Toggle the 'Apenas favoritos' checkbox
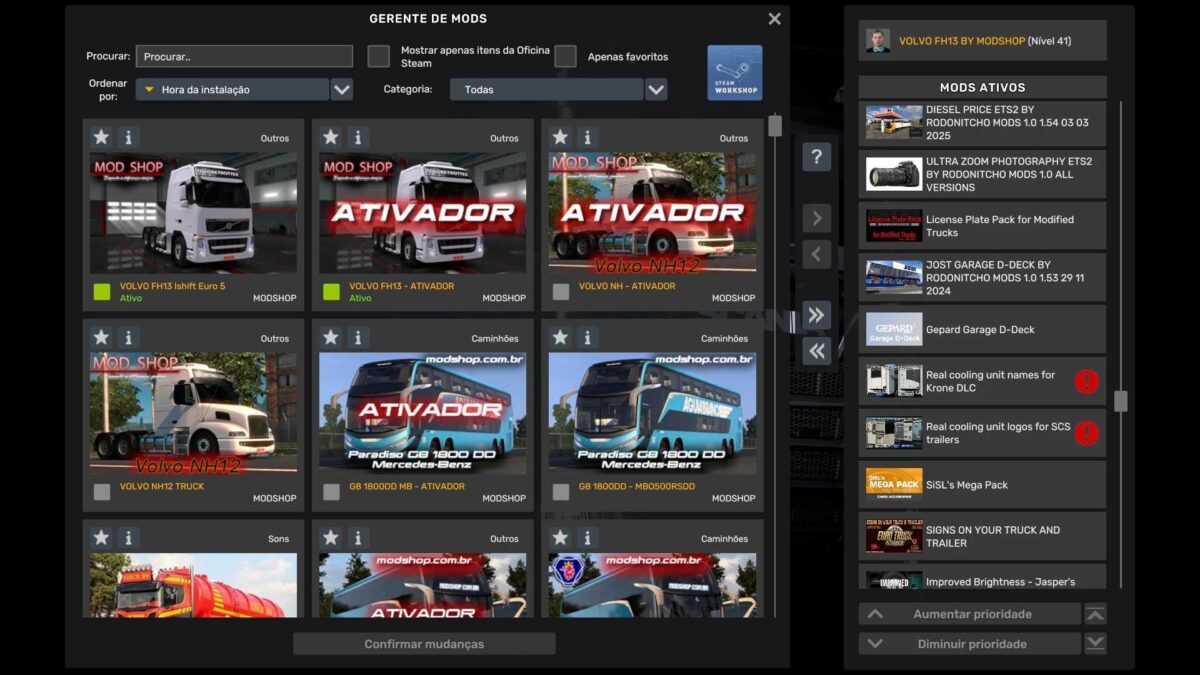 coord(566,57)
